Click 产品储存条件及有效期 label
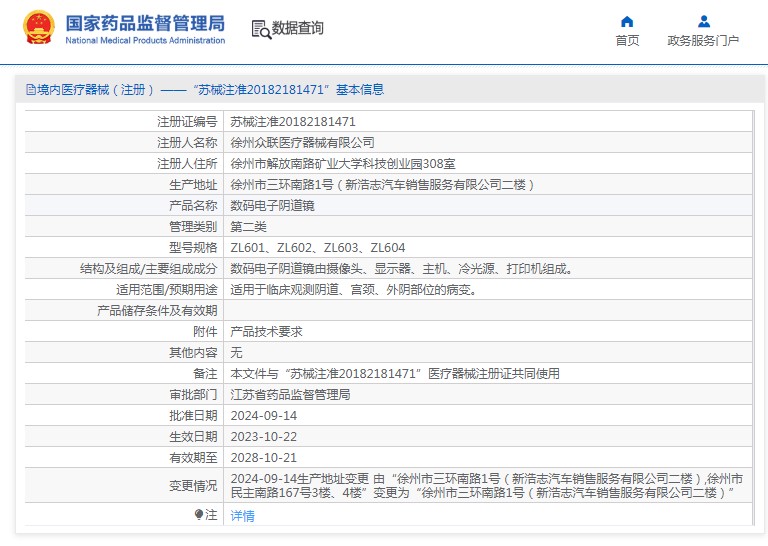Image resolution: width=768 pixels, height=546 pixels. 157,311
